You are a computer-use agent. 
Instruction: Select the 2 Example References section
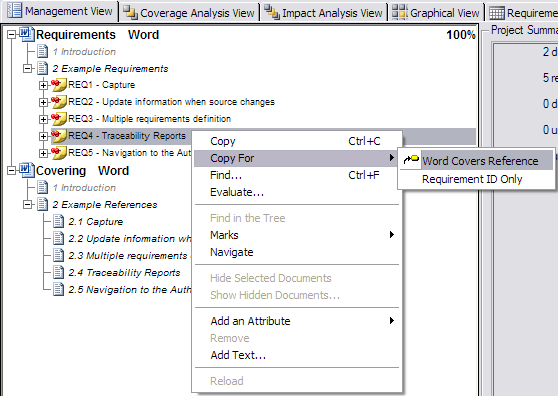pos(105,205)
